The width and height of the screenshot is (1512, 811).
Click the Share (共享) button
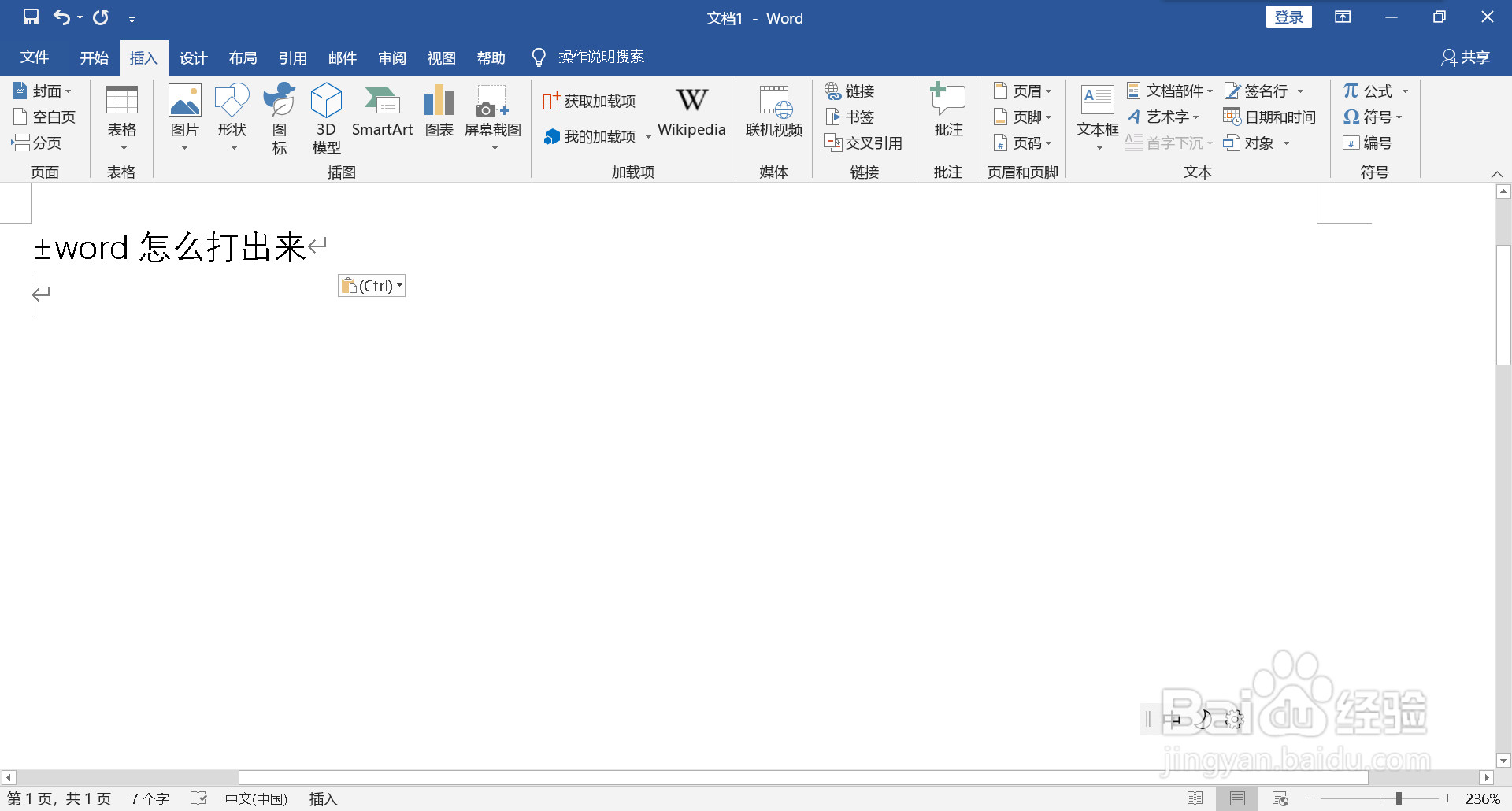click(x=1466, y=57)
